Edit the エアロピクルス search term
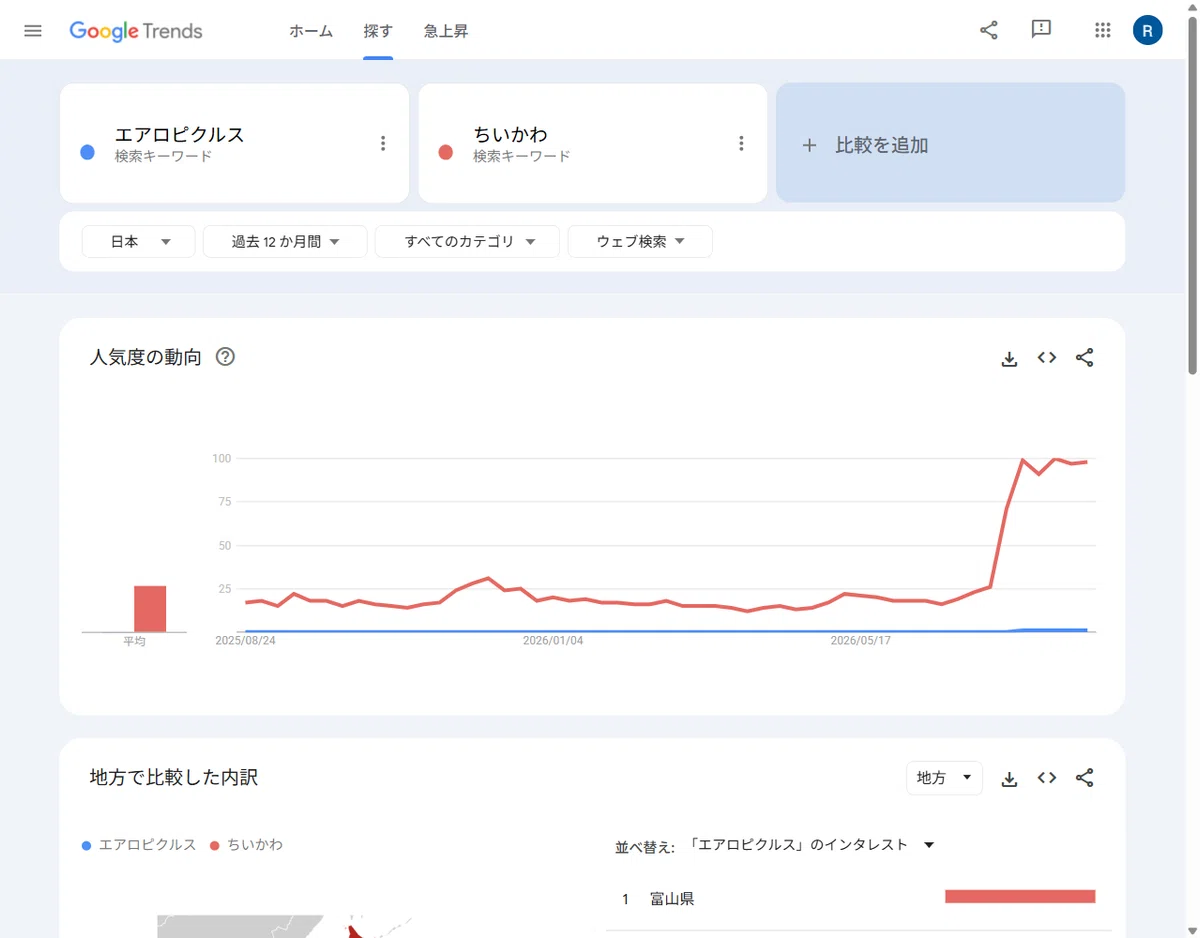 [180, 135]
